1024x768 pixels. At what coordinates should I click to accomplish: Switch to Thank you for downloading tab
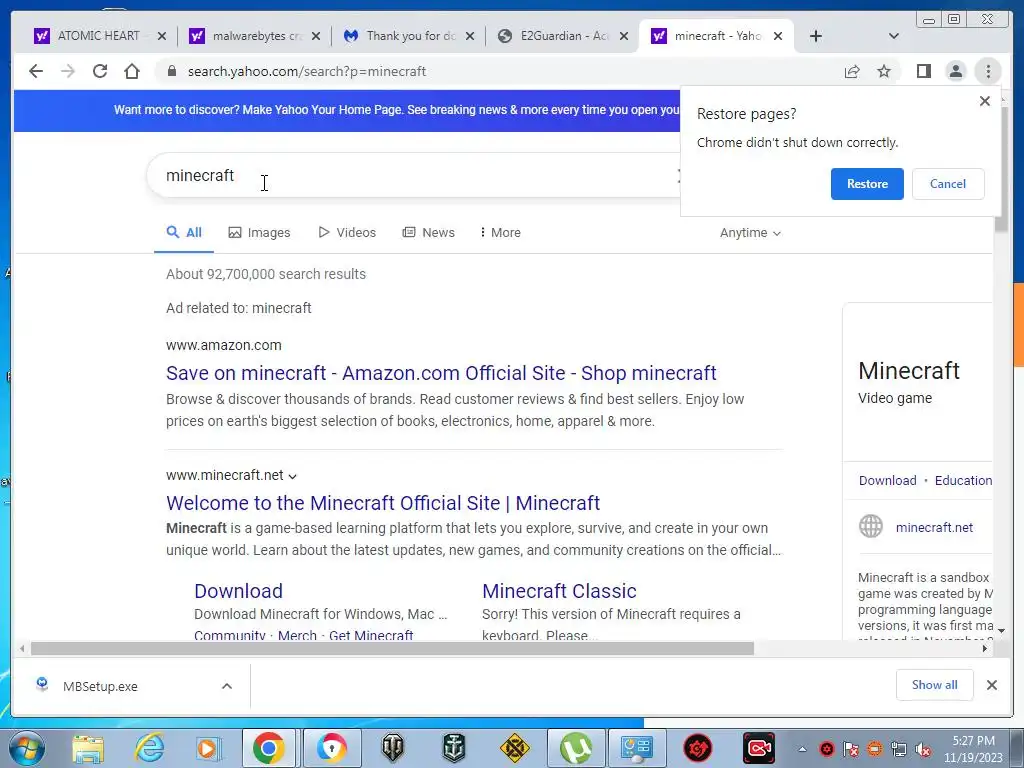click(x=409, y=36)
